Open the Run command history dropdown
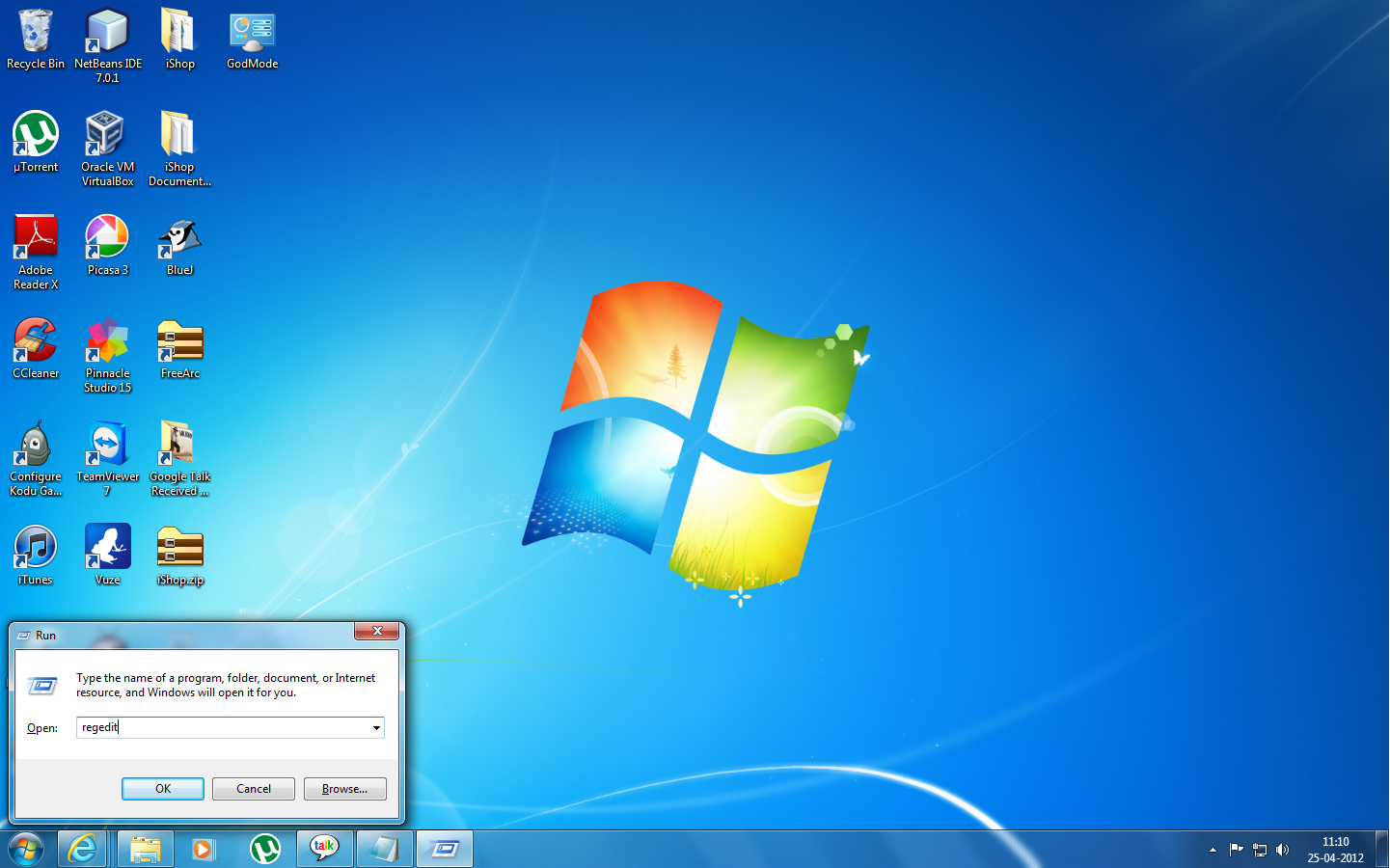Screen dimensions: 1390x868 click(x=376, y=727)
